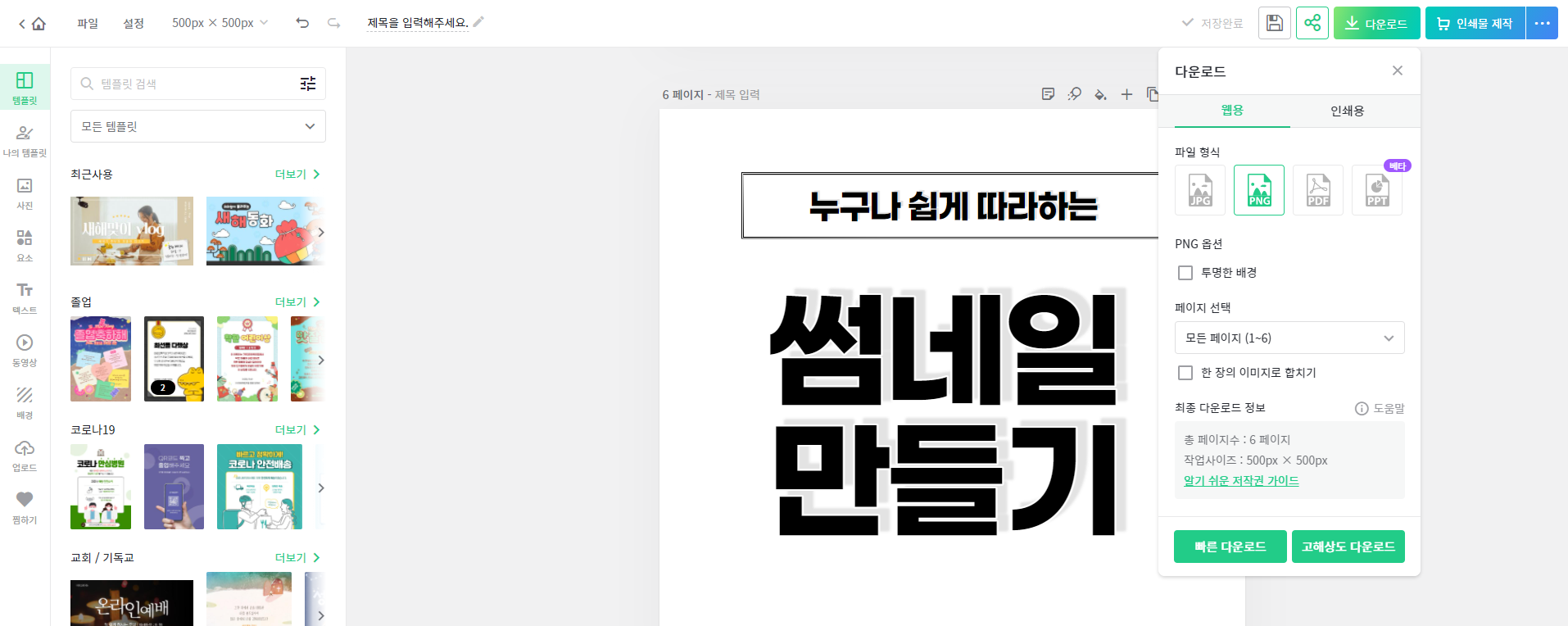Click 더보기 next to 최근사용
1568x626 pixels.
click(297, 174)
